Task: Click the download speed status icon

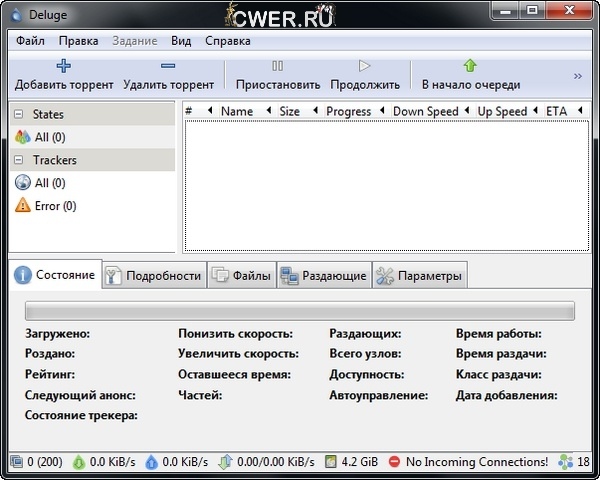Action: pyautogui.click(x=79, y=462)
